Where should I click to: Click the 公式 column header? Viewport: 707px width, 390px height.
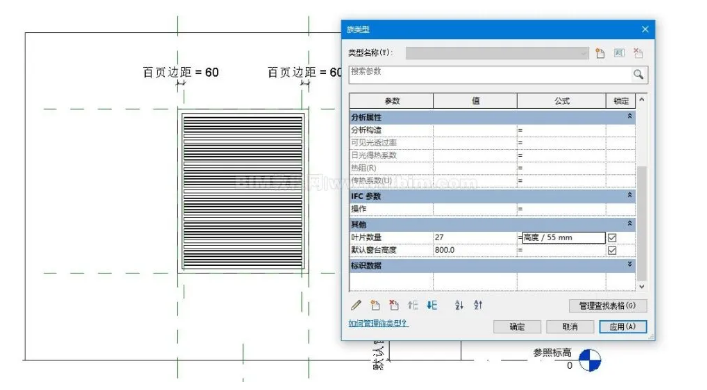coord(561,101)
